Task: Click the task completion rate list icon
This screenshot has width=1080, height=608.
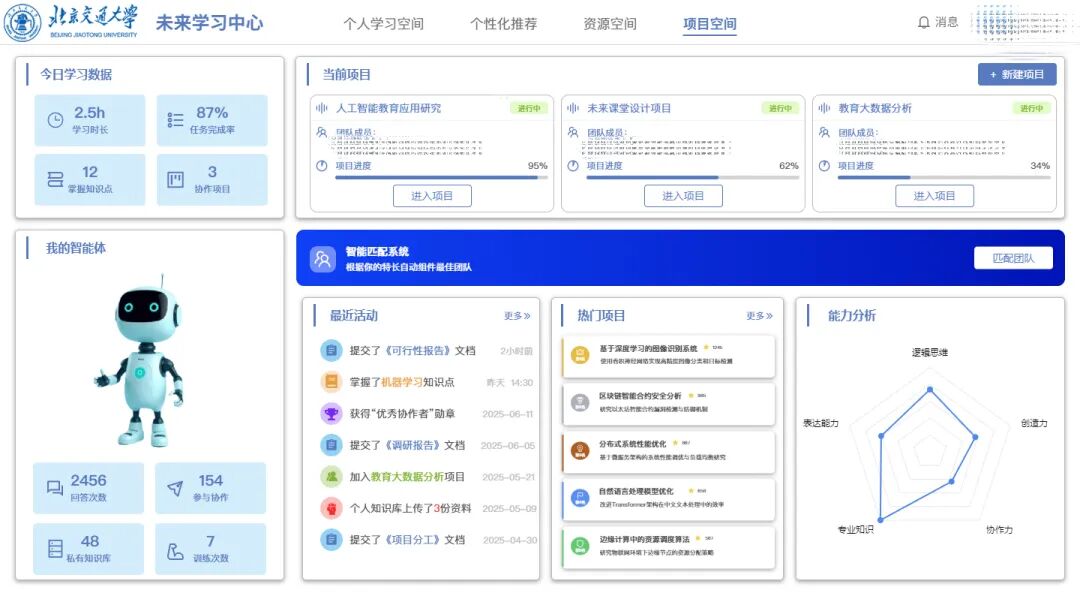Action: click(176, 120)
